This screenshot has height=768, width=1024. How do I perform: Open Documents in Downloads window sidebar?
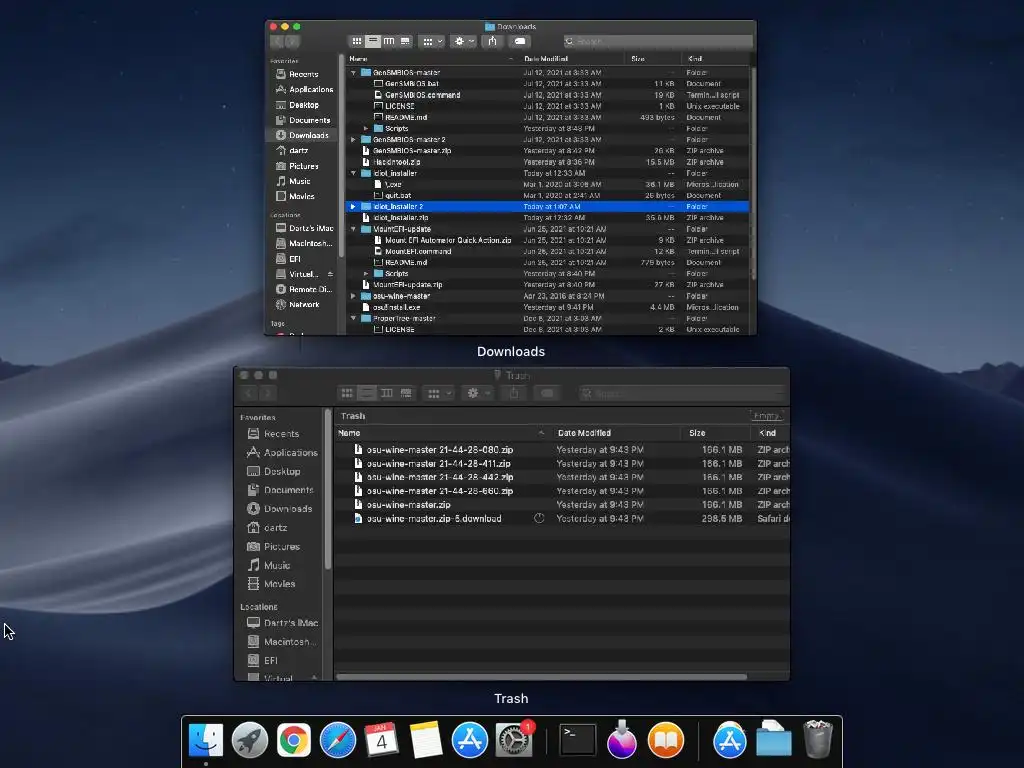pyautogui.click(x=303, y=120)
